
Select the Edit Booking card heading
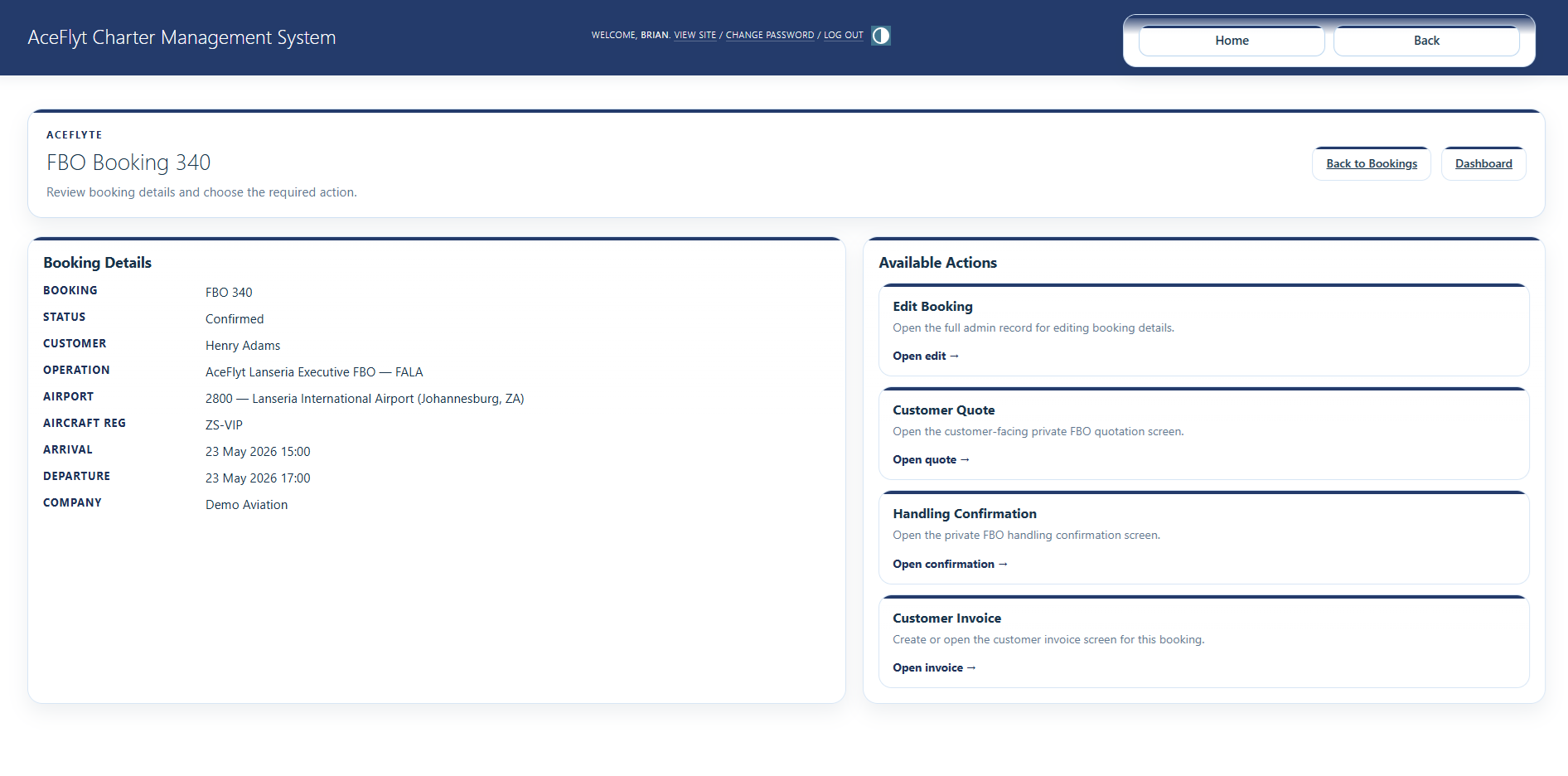tap(932, 307)
